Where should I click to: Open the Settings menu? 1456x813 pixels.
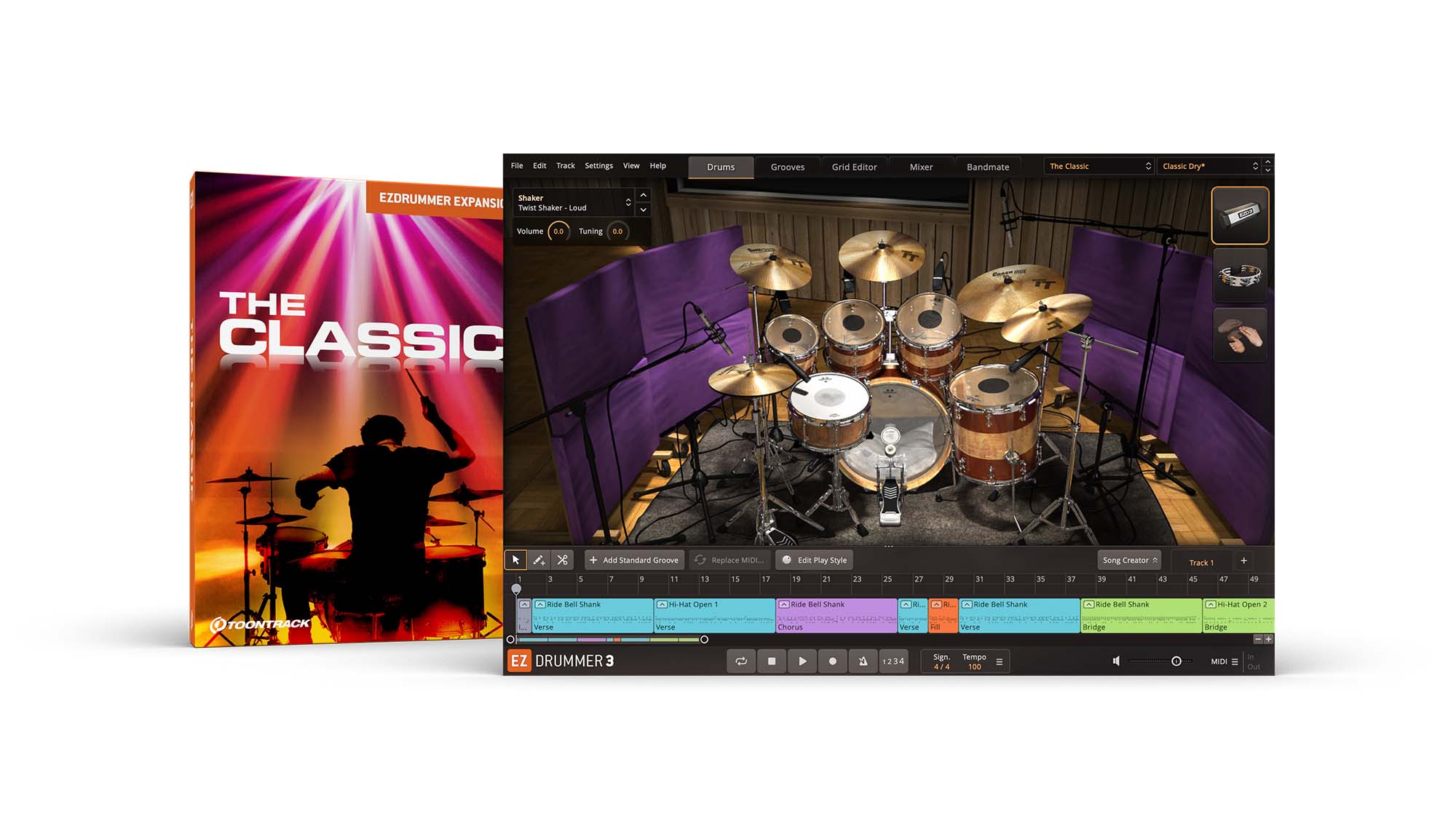click(598, 166)
